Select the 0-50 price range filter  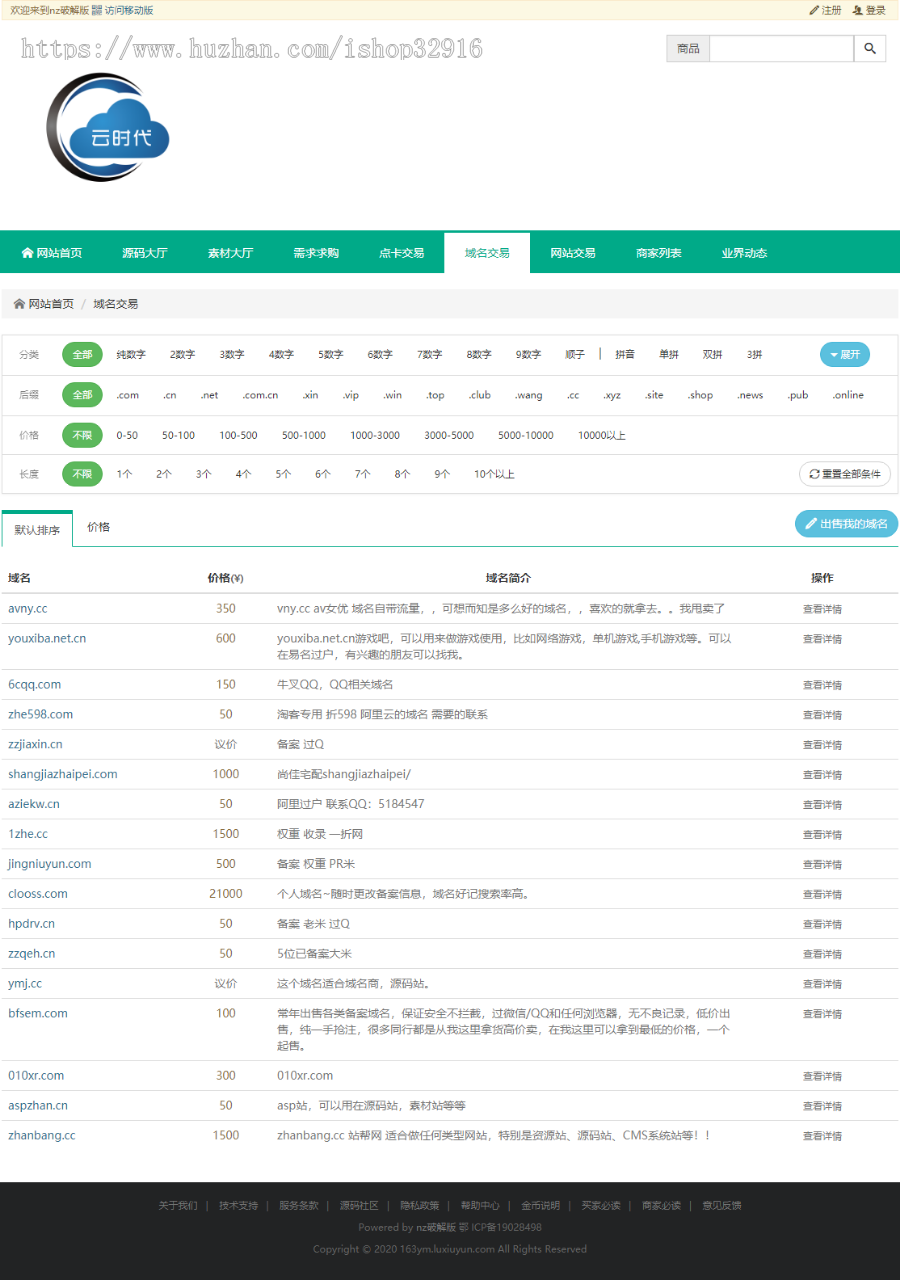click(126, 434)
